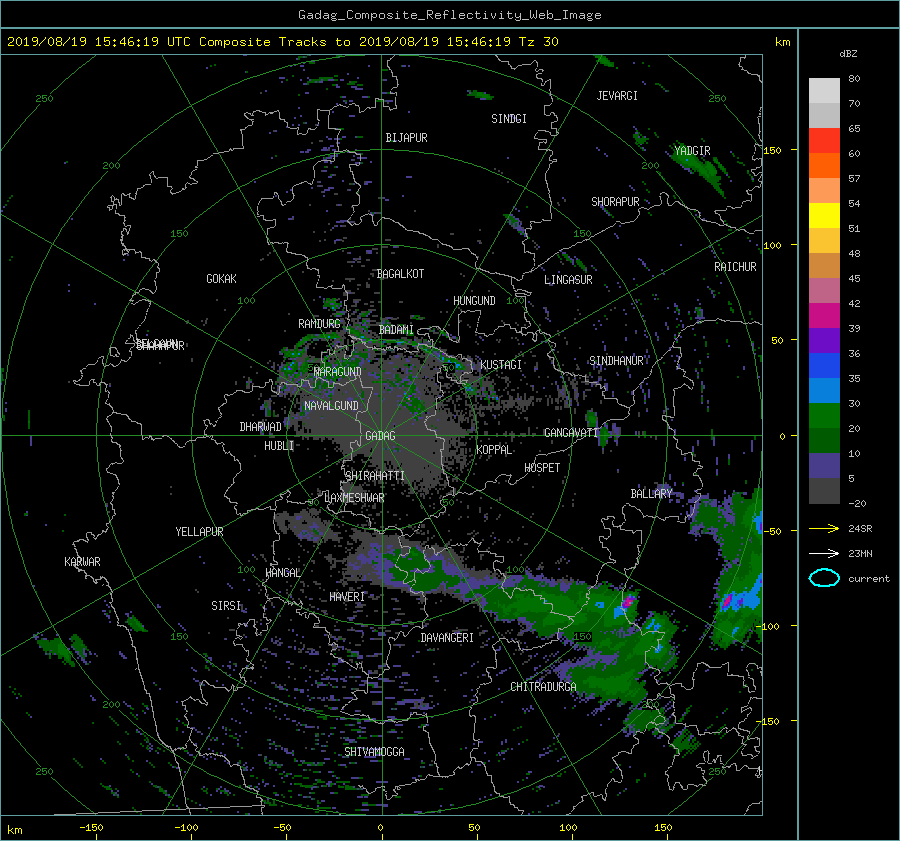Click the HUNGUND city label
The image size is (900, 841).
tap(474, 301)
